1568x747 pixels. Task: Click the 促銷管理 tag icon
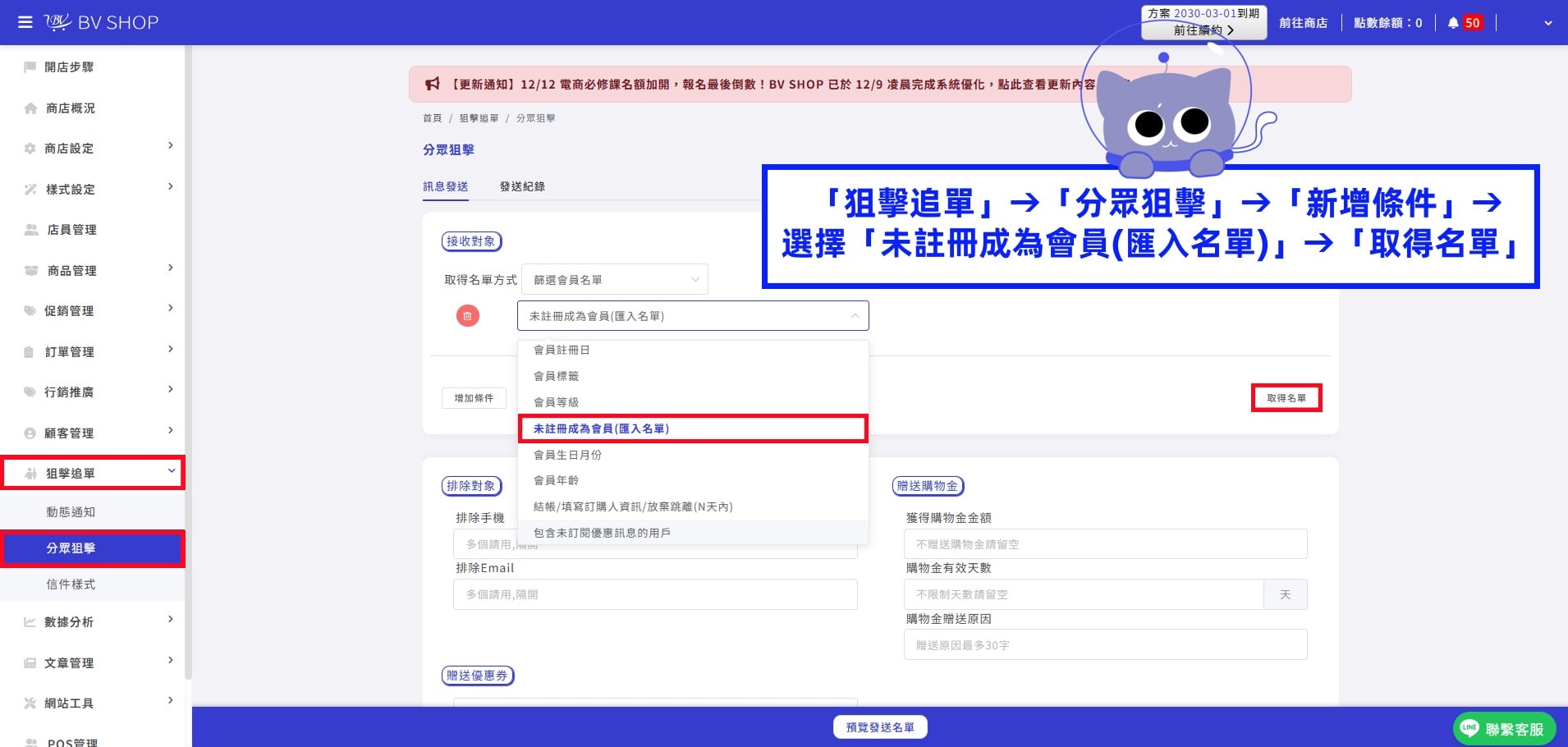point(30,311)
